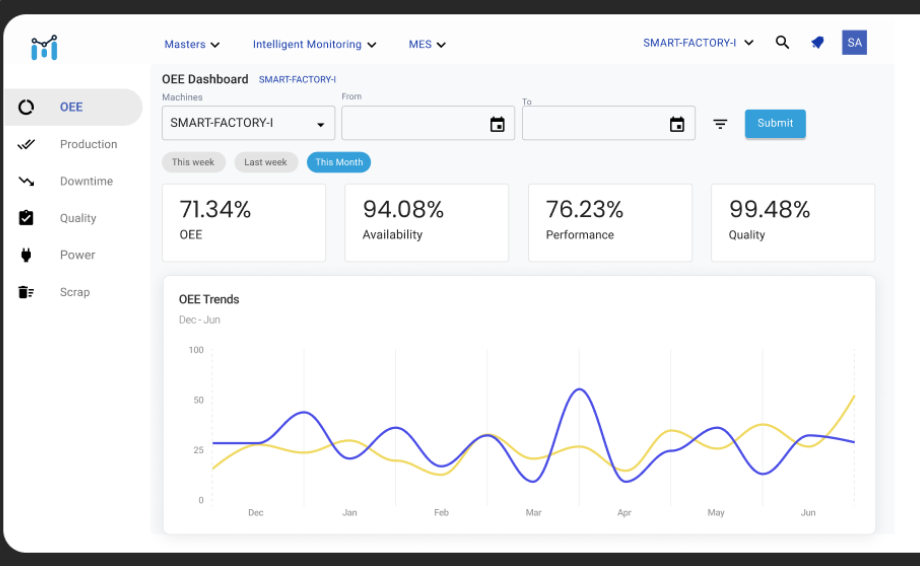Expand the Machines SMART-FACTORY-I dropdown
This screenshot has height=566, width=920.
[x=248, y=124]
